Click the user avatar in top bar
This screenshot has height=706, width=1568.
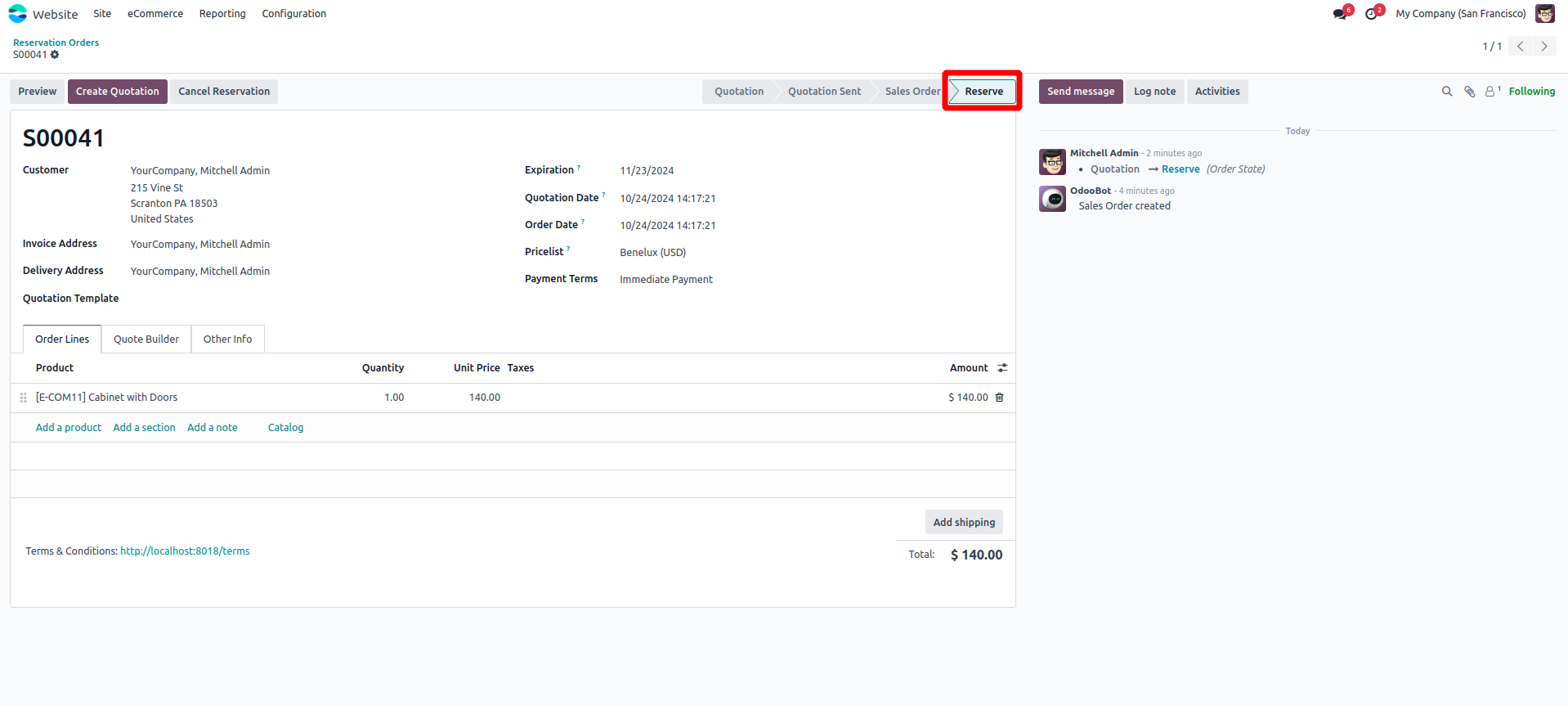click(1545, 14)
